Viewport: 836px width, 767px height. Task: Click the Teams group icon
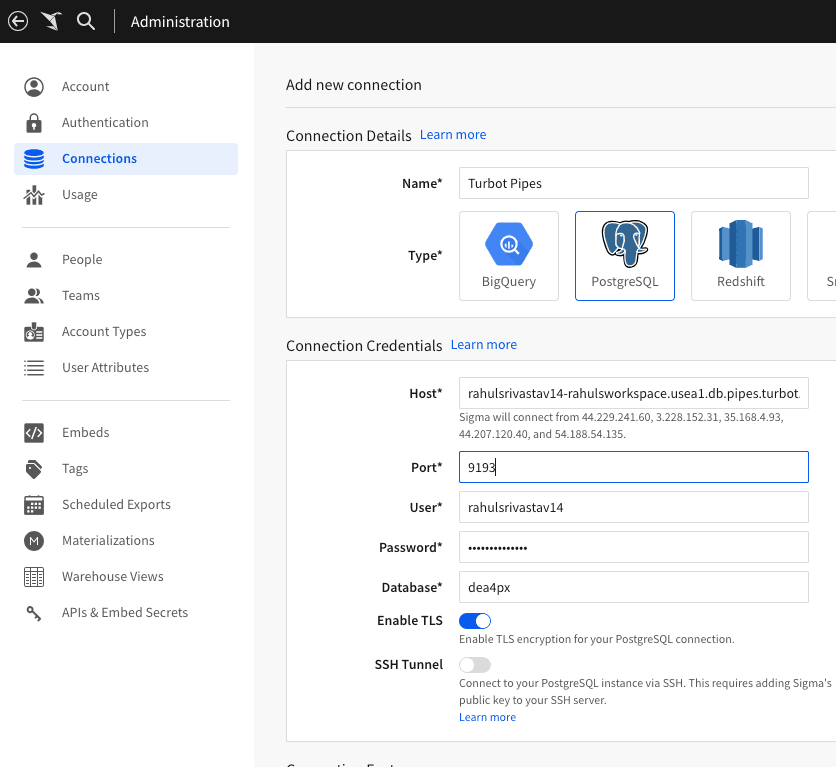pos(34,296)
